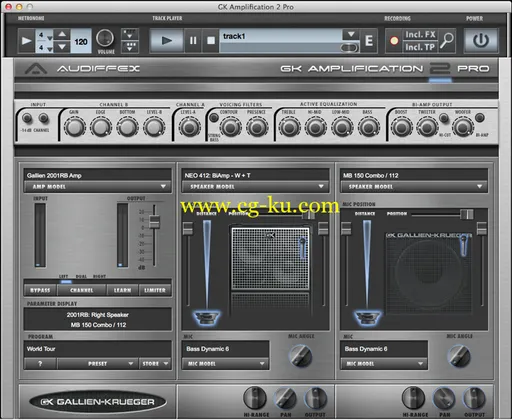Toggle the Power button
512x420 pixels.
[x=481, y=41]
